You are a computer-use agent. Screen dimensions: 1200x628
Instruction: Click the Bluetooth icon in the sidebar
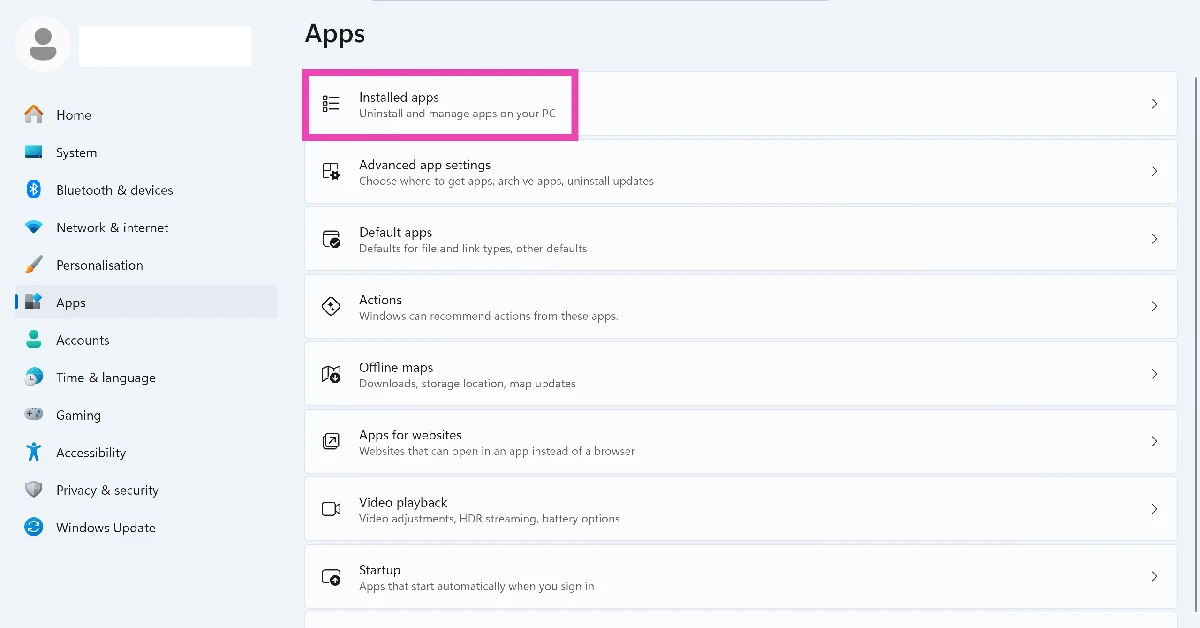(x=34, y=189)
